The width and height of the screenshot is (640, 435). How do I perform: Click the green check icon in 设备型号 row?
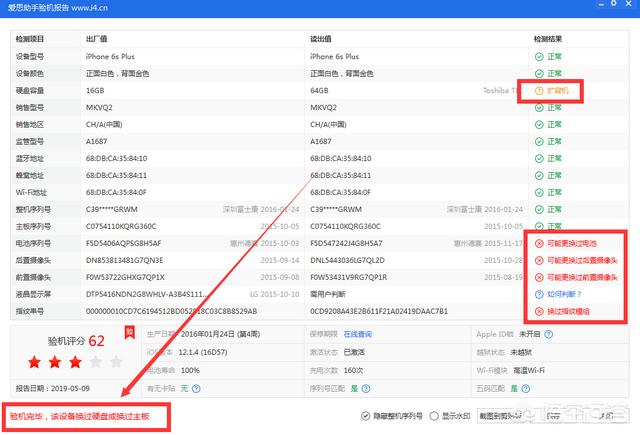[539, 57]
